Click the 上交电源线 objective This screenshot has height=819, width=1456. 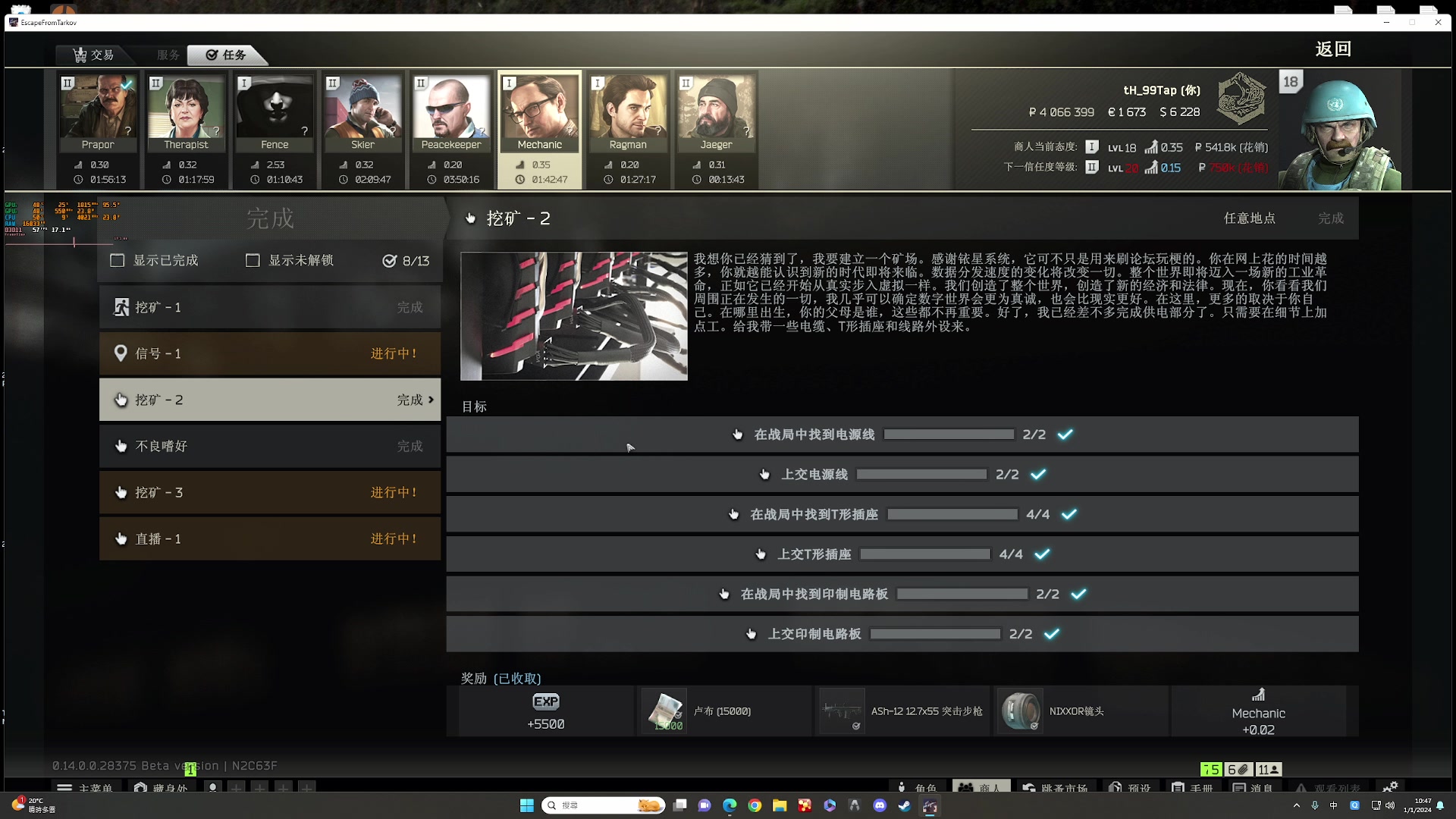tap(902, 474)
